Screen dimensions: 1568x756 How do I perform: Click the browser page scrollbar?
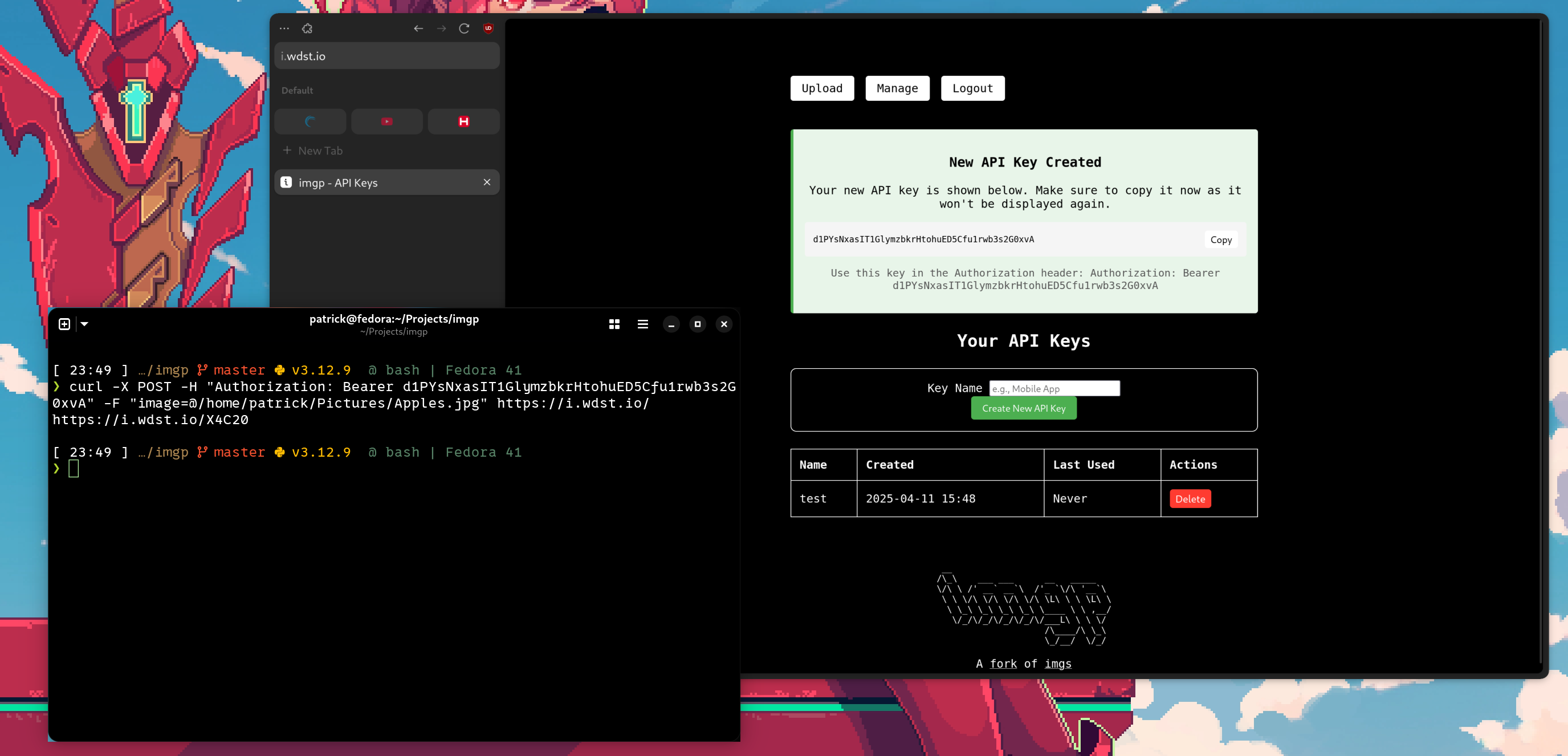coord(1541,341)
